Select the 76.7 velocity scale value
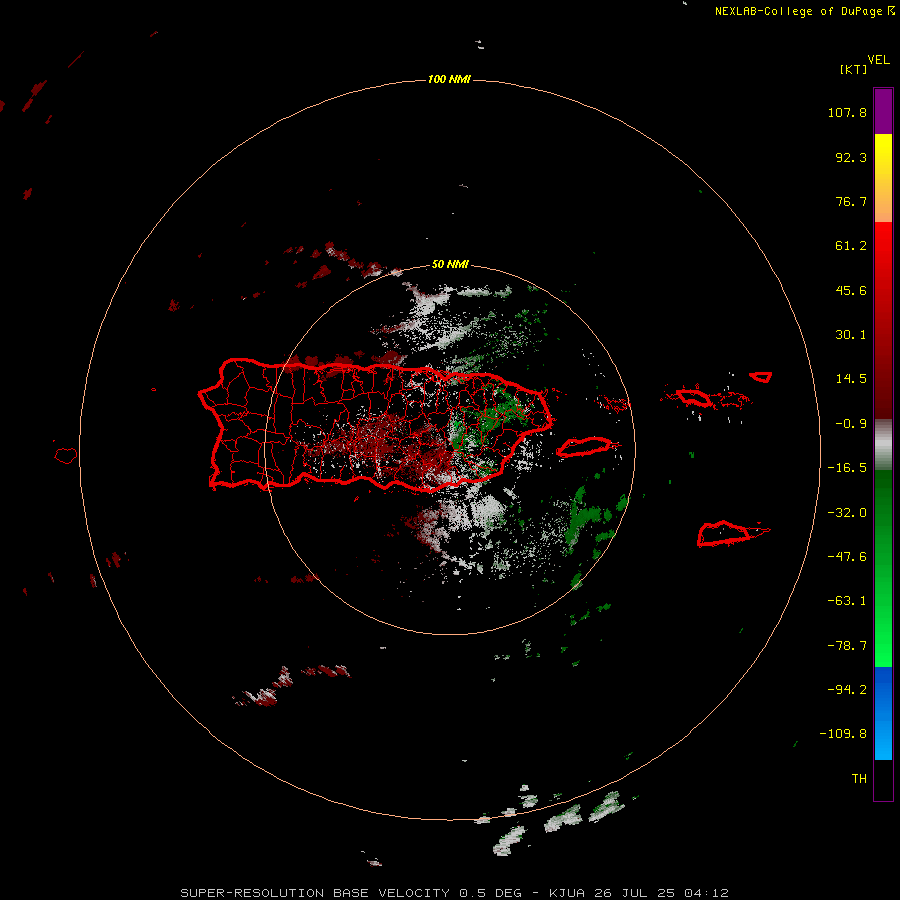Viewport: 900px width, 900px height. point(851,201)
